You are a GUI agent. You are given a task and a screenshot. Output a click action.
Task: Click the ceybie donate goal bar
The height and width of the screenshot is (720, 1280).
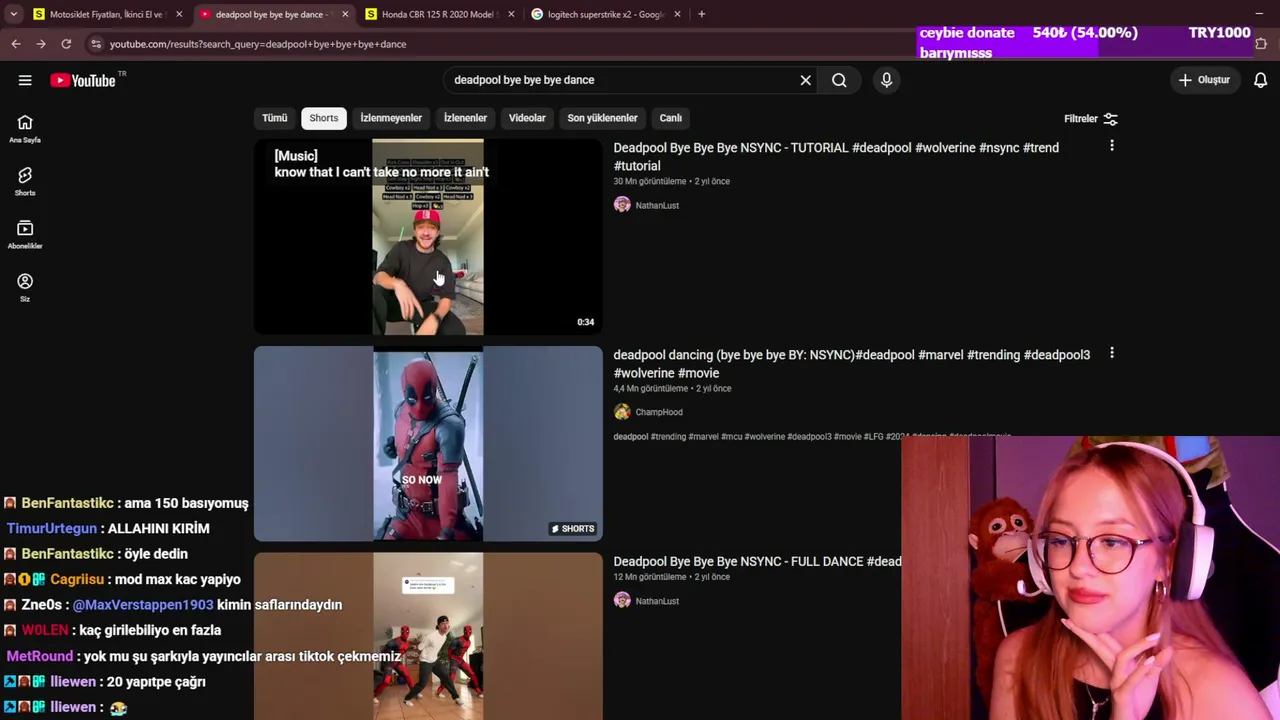(x=1086, y=42)
